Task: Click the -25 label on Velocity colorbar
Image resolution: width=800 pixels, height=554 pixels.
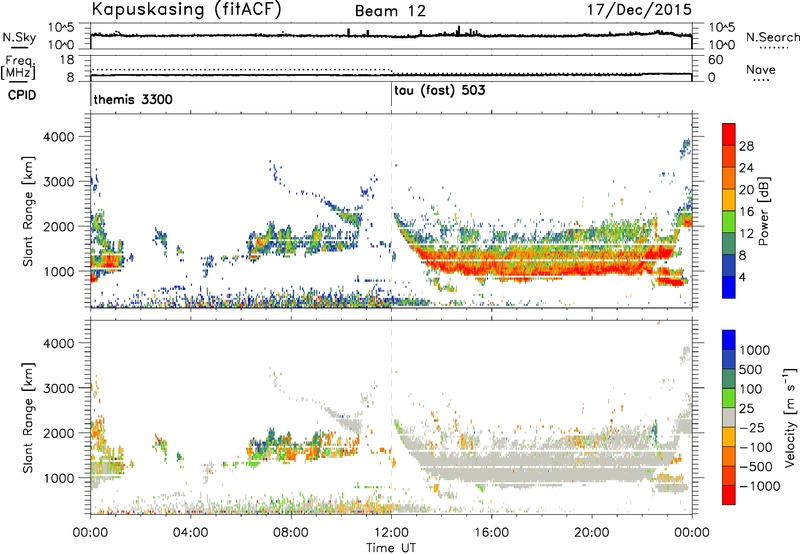Action: pos(753,427)
